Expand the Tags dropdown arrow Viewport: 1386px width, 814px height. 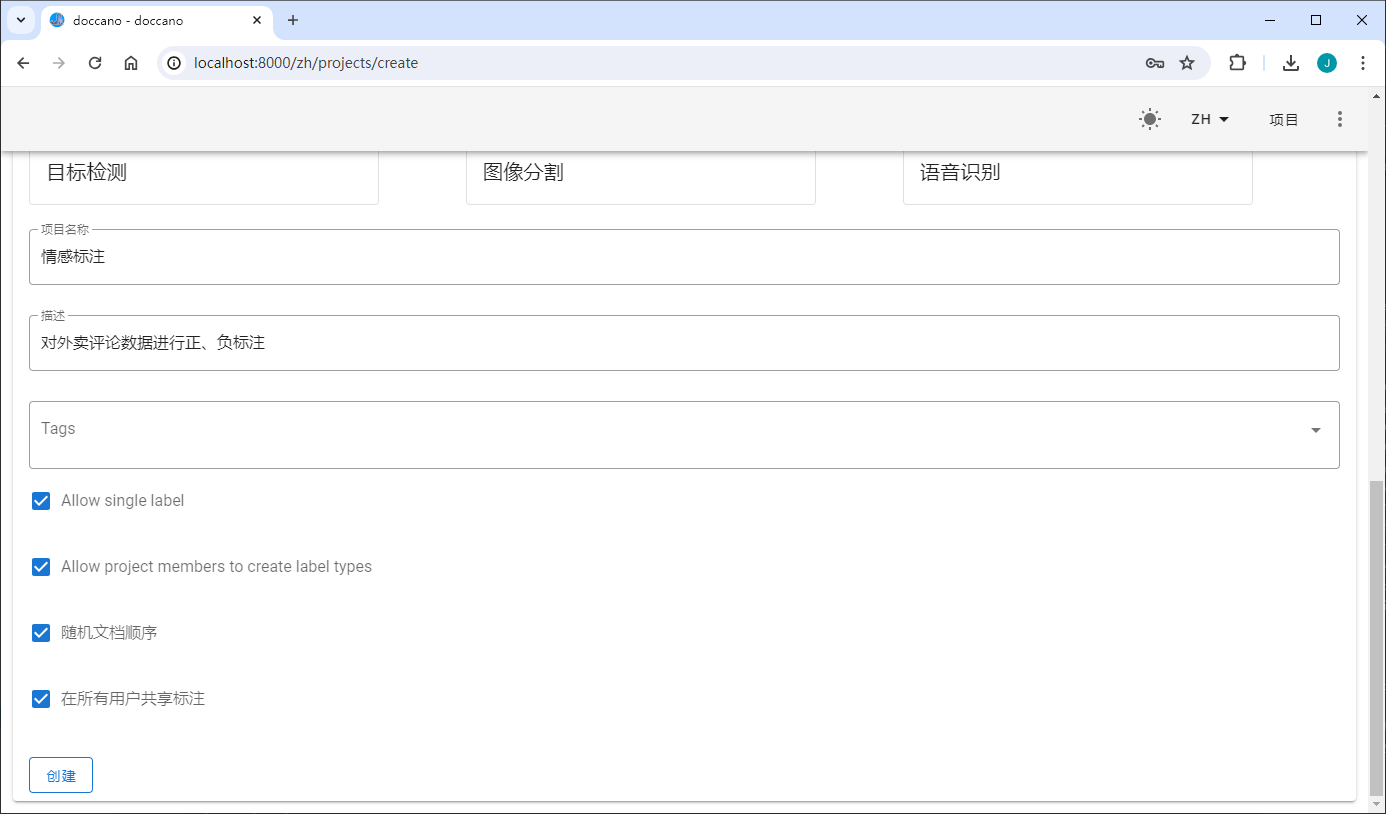pyautogui.click(x=1316, y=430)
